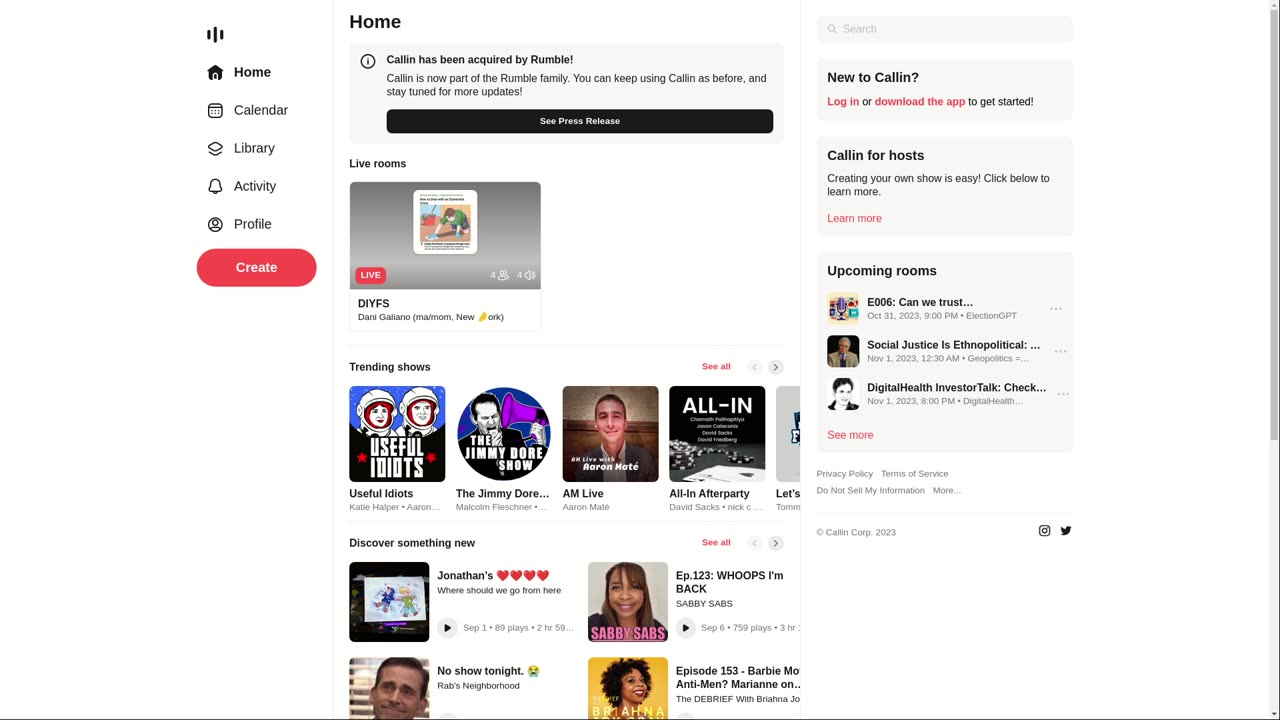Click See more under Upcoming rooms

pyautogui.click(x=850, y=435)
